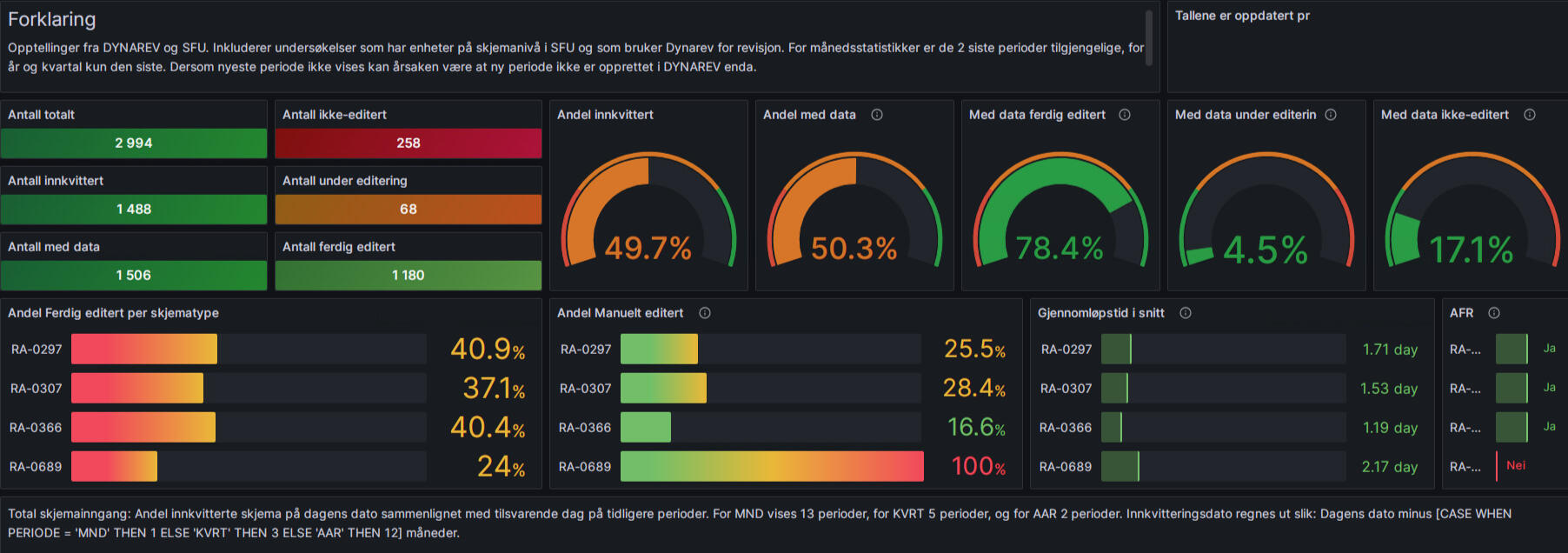This screenshot has width=1568, height=553.
Task: Click the AFR panel info icon
Action: point(1494,313)
